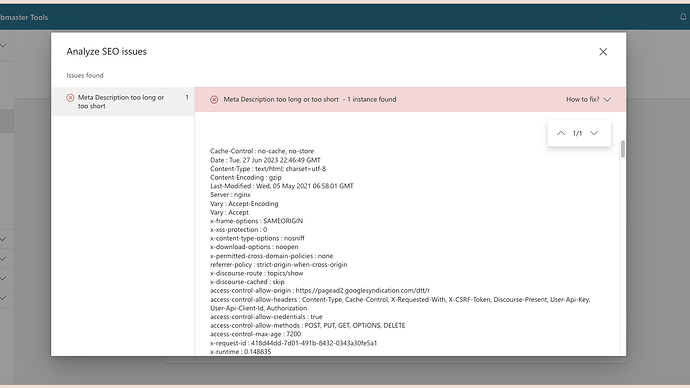Viewport: 690px width, 388px height.
Task: Go to previous instance with up chevron
Action: [x=561, y=133]
